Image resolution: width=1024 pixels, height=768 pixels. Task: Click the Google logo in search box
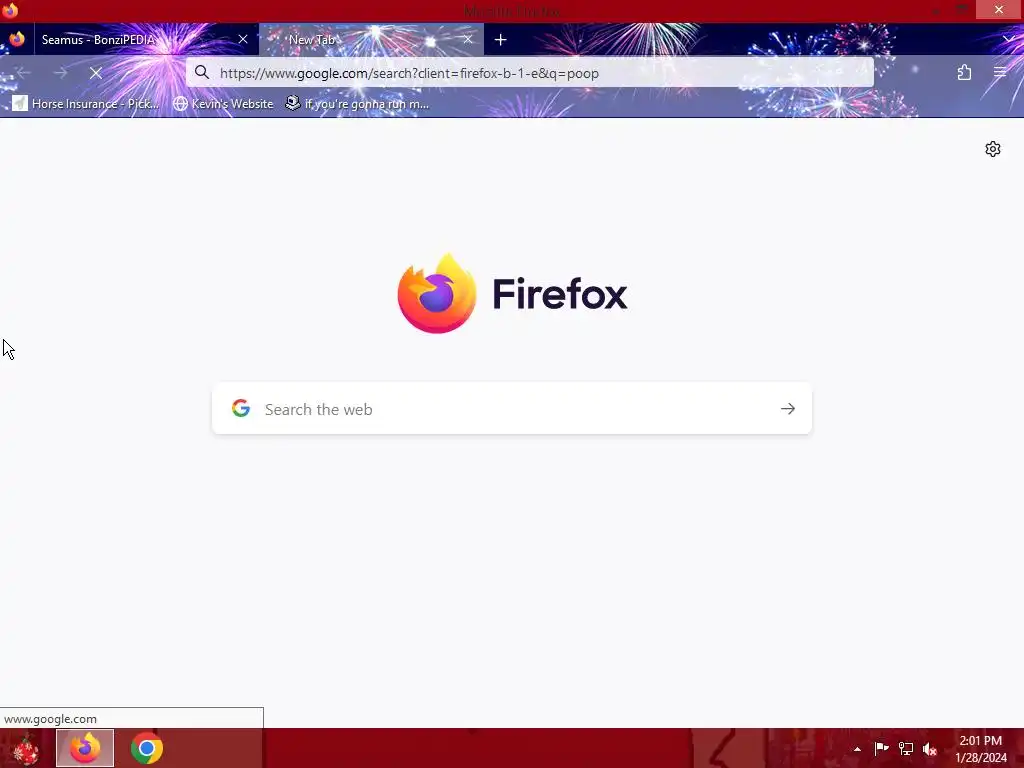coord(241,408)
